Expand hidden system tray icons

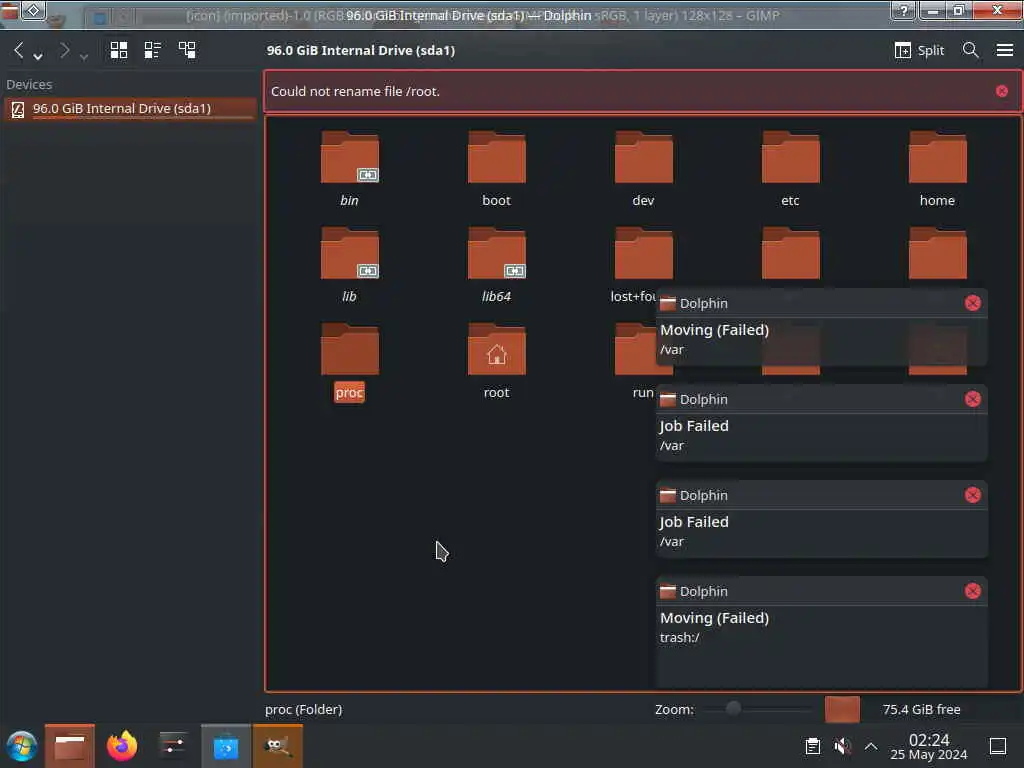[871, 746]
